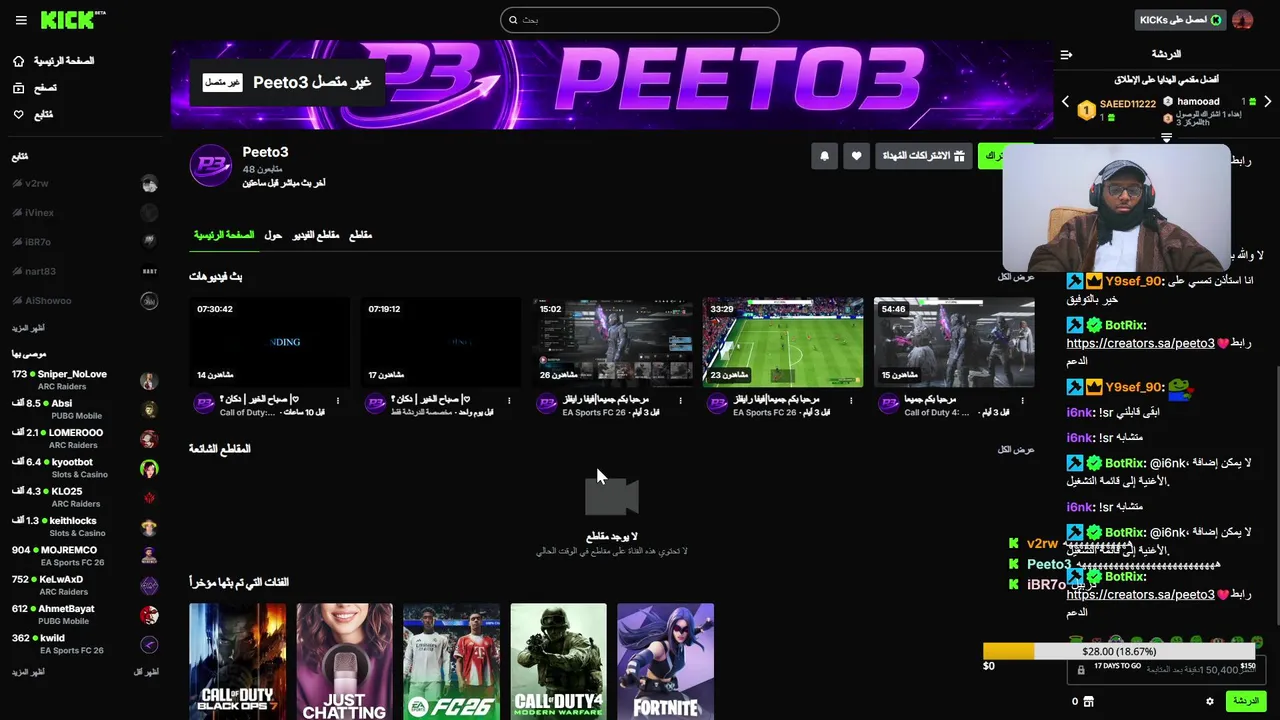Viewport: 1280px width, 720px height.
Task: Expand show more under recommended channels
Action: pos(28,672)
